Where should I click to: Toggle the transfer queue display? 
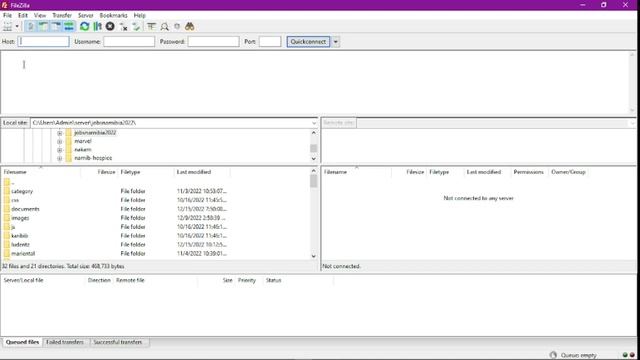tap(69, 27)
